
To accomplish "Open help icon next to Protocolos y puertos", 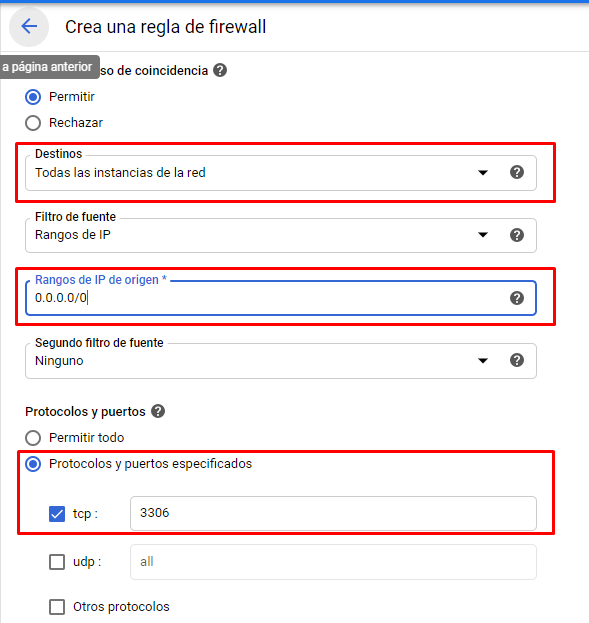I will [x=158, y=411].
